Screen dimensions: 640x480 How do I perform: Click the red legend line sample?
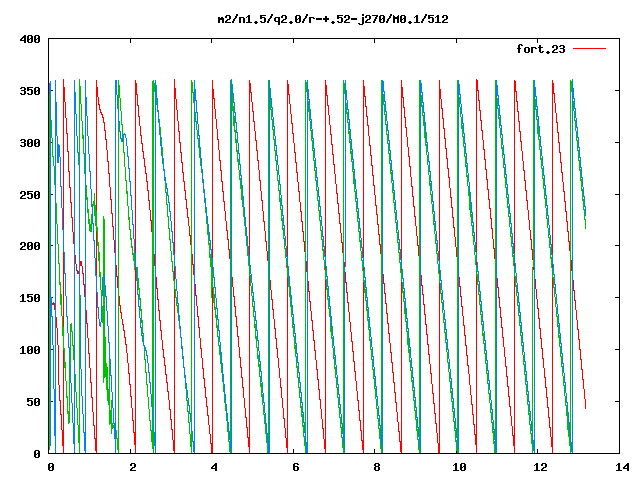tap(589, 49)
